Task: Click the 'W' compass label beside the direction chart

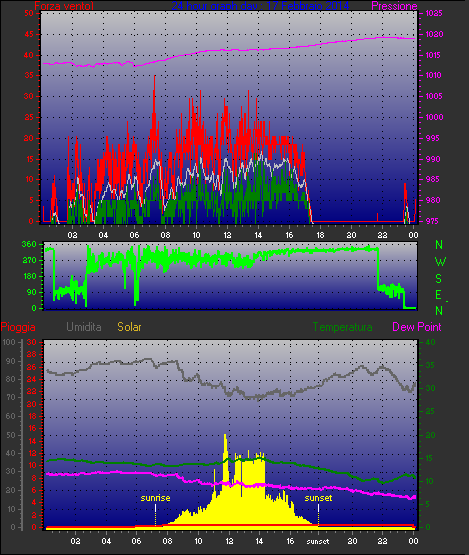Action: 440,262
